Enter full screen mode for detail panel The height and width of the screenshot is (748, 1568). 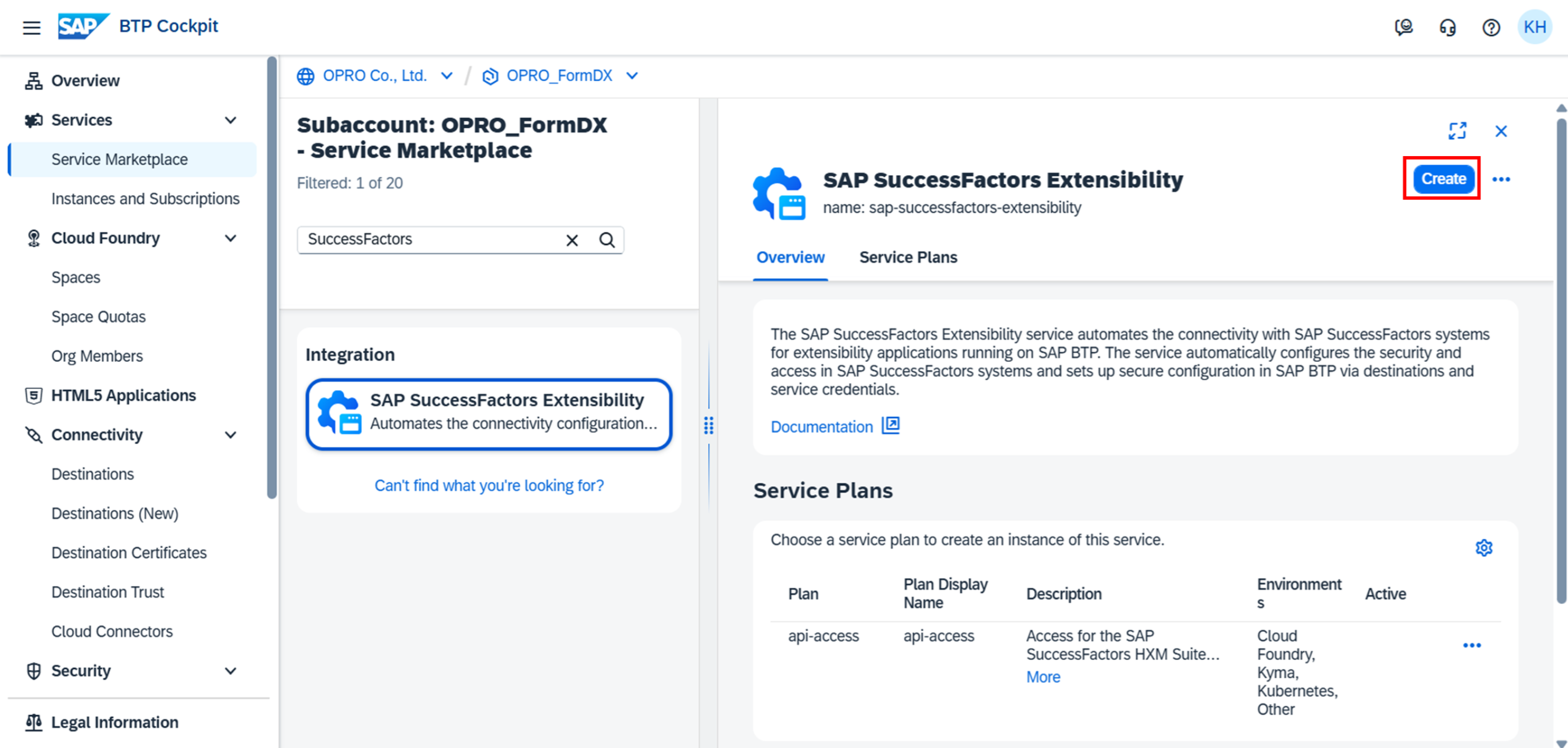[x=1457, y=130]
